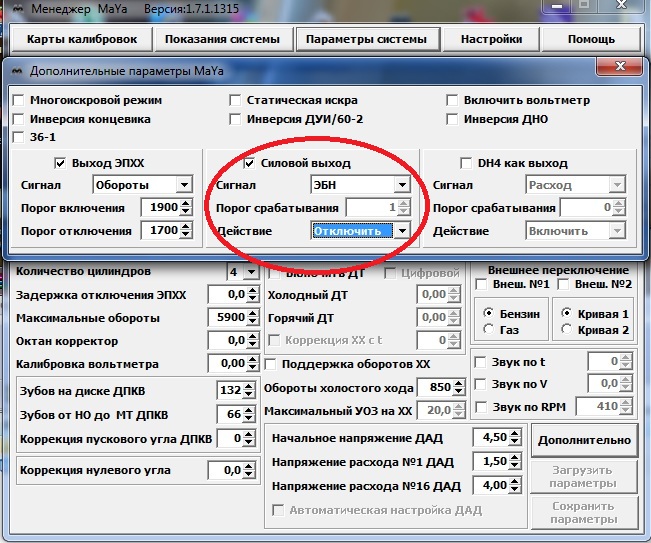Adjust Порог отключения spinner arrows
Image resolution: width=651 pixels, height=543 pixels.
pos(186,230)
